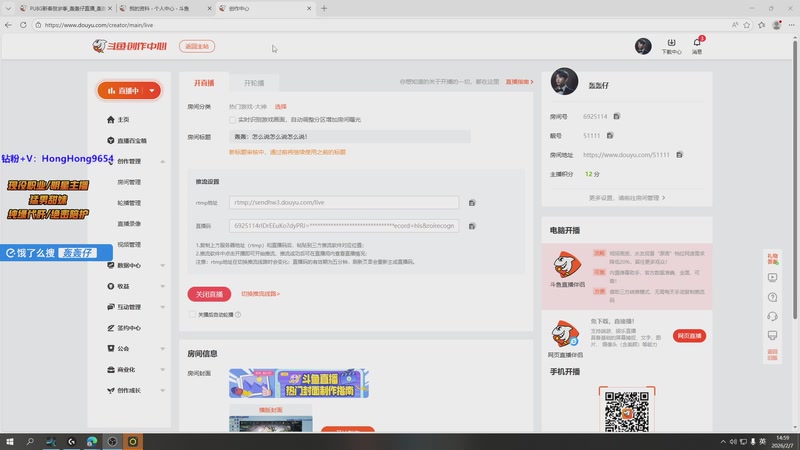This screenshot has width=800, height=450.
Task: Switch to the 开轮播 tab
Action: [x=254, y=83]
